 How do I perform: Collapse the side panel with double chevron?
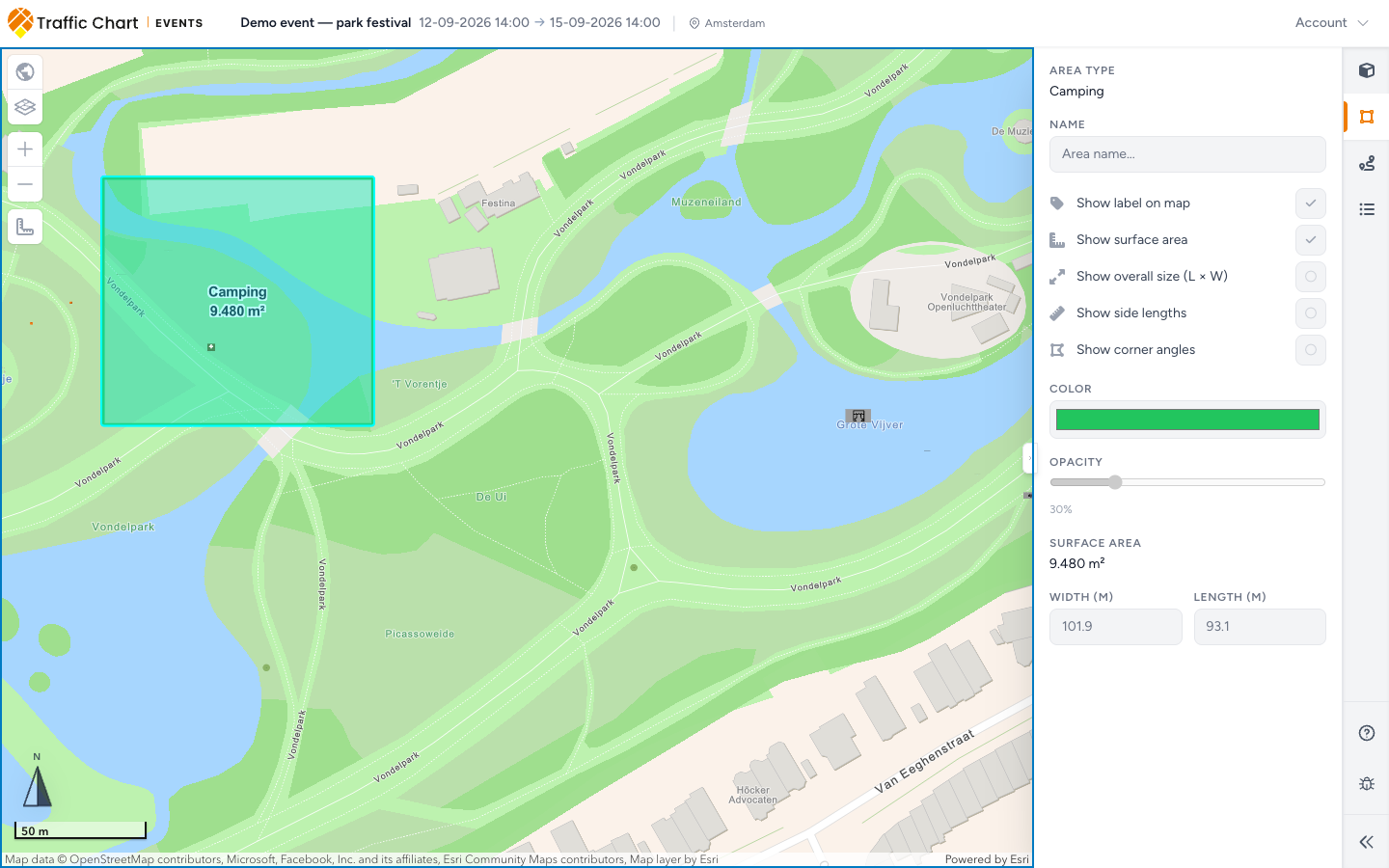pyautogui.click(x=1366, y=842)
